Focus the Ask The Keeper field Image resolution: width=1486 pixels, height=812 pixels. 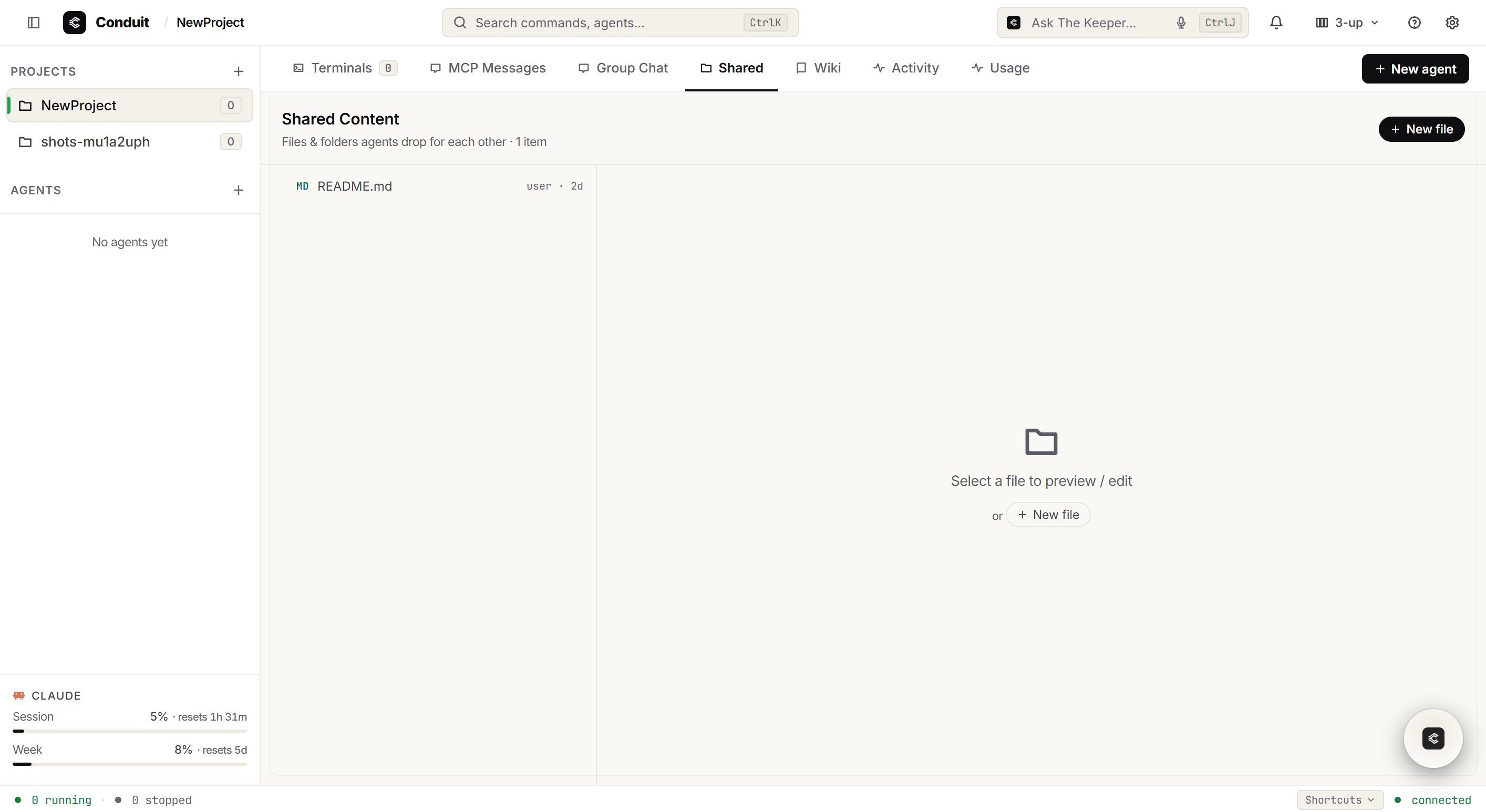[1122, 23]
